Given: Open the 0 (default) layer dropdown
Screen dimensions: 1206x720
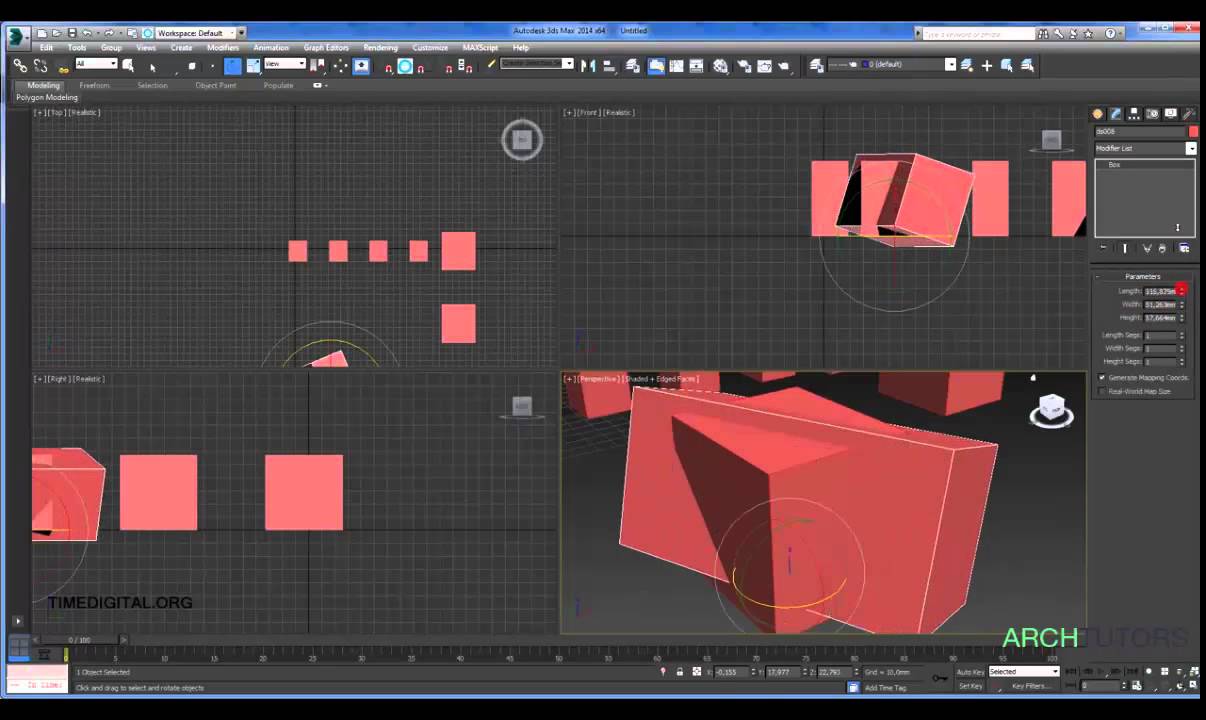Looking at the screenshot, I should click(x=893, y=64).
